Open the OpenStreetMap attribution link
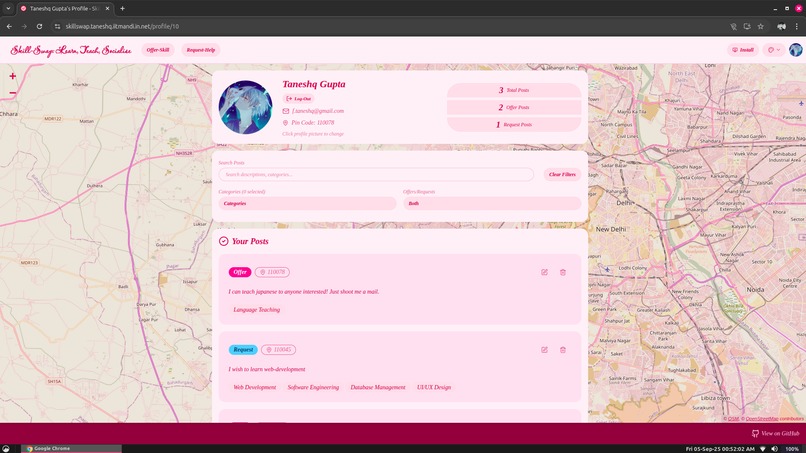 tap(762, 419)
